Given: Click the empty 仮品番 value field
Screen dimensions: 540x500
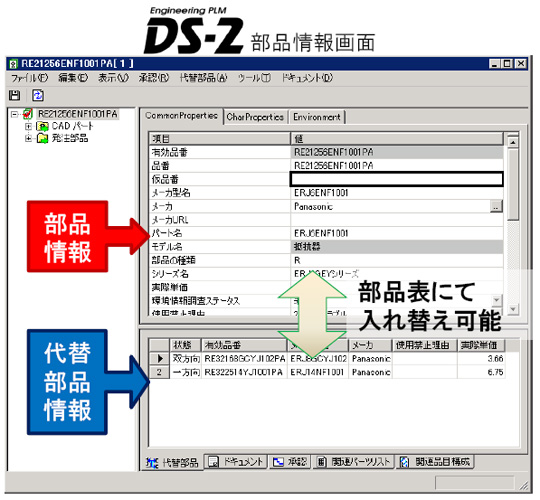Looking at the screenshot, I should click(397, 179).
